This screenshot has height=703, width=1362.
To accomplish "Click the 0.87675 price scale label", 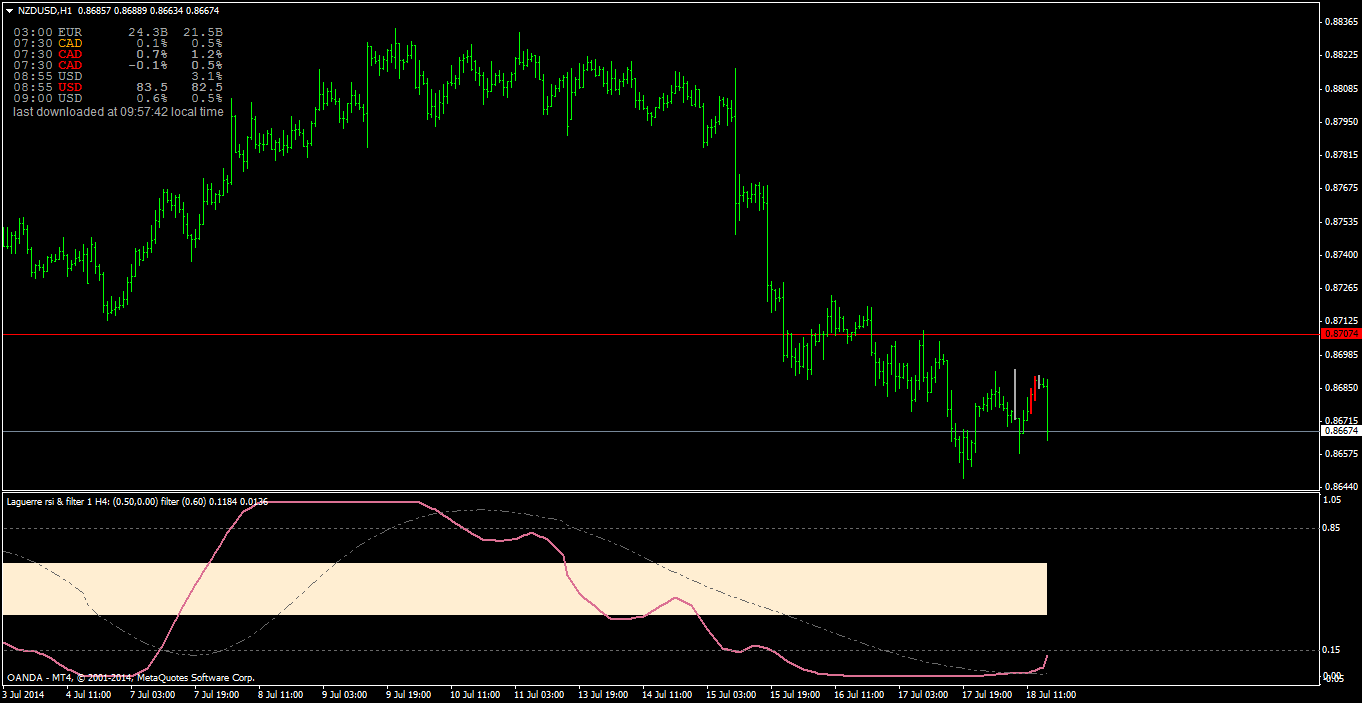I will pos(1340,188).
